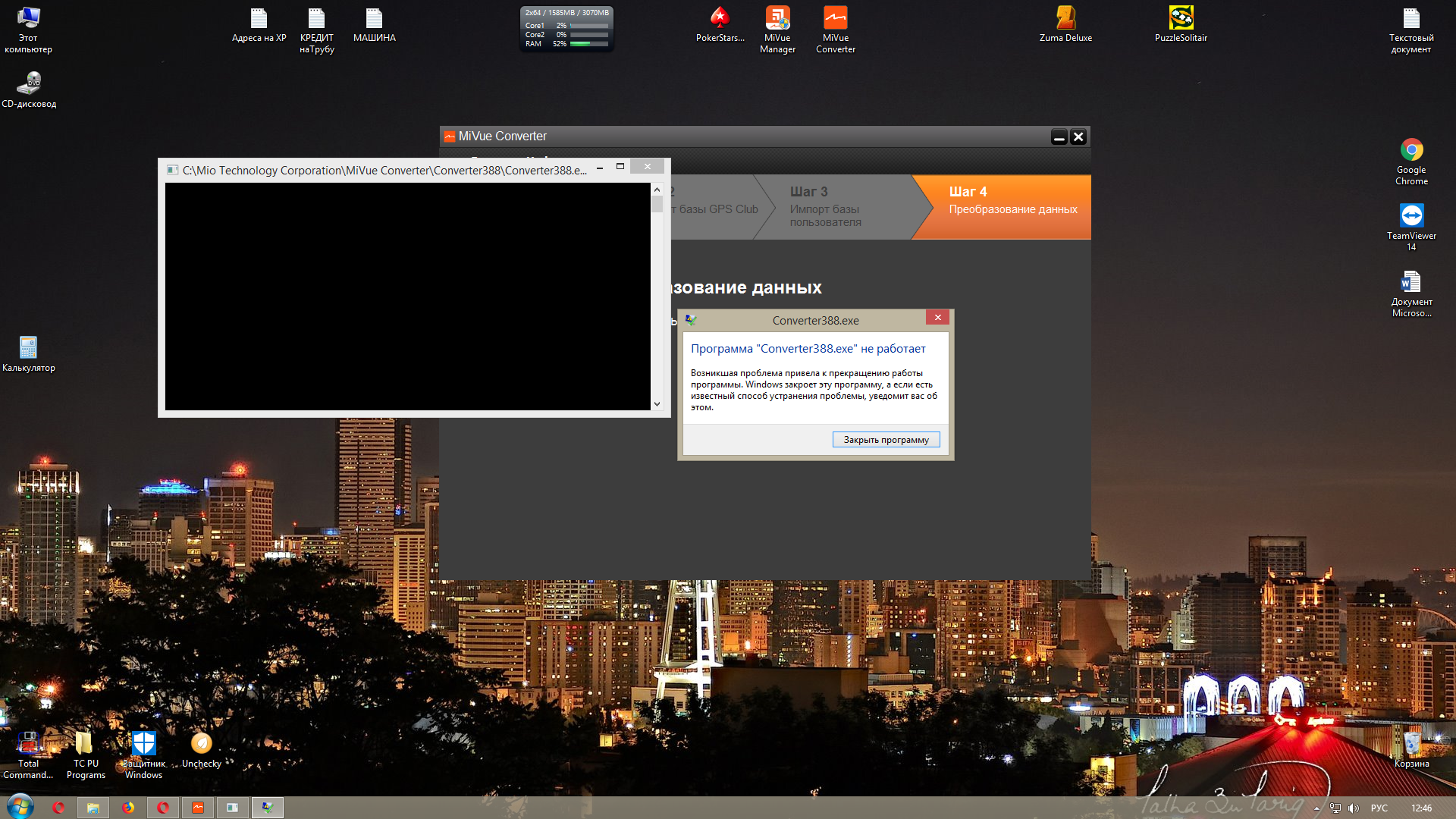Open the MiVue Manager desktop icon
This screenshot has height=819, width=1456.
pyautogui.click(x=777, y=19)
